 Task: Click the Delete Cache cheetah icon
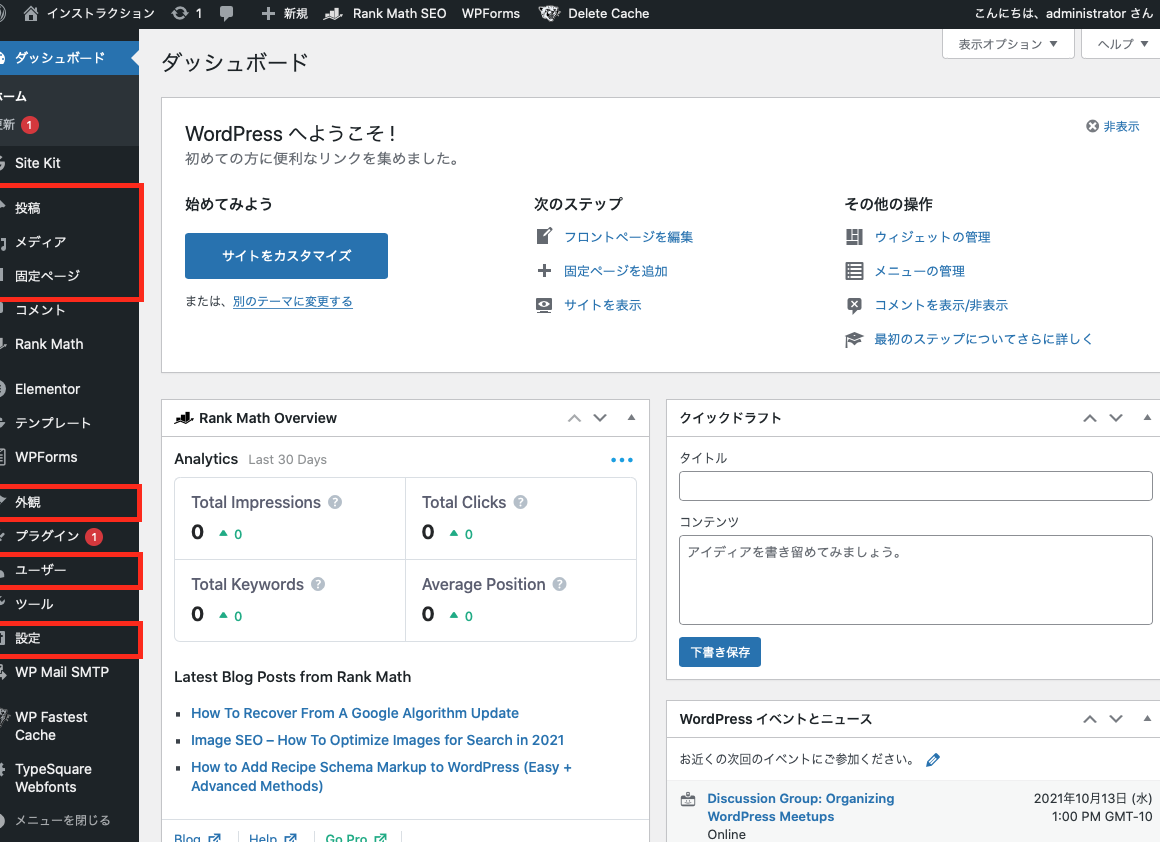click(x=549, y=13)
